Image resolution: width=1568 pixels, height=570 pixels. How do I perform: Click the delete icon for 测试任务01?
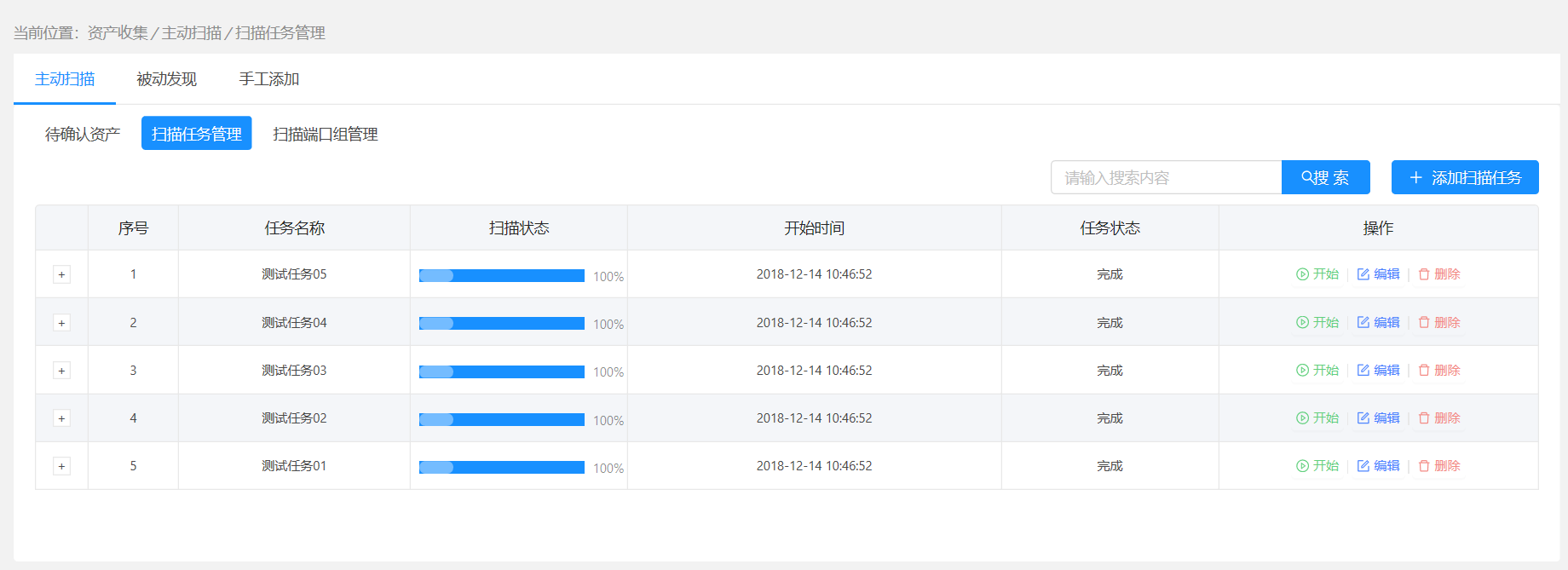click(1424, 466)
